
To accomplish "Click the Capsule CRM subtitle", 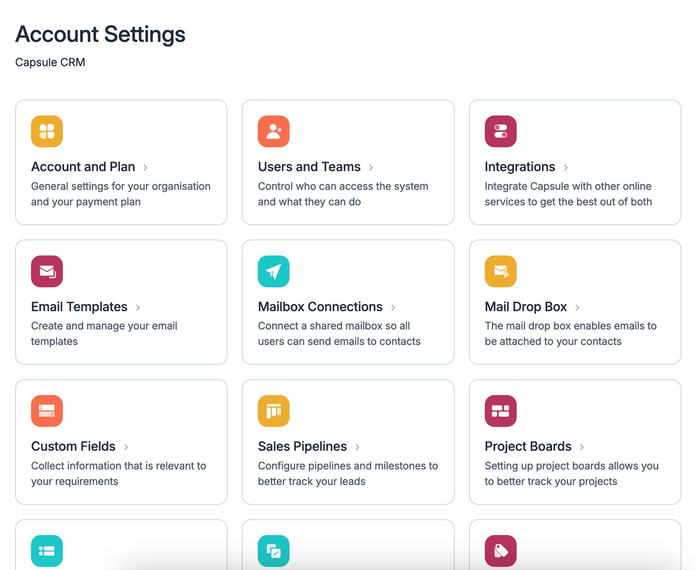I will (x=50, y=62).
